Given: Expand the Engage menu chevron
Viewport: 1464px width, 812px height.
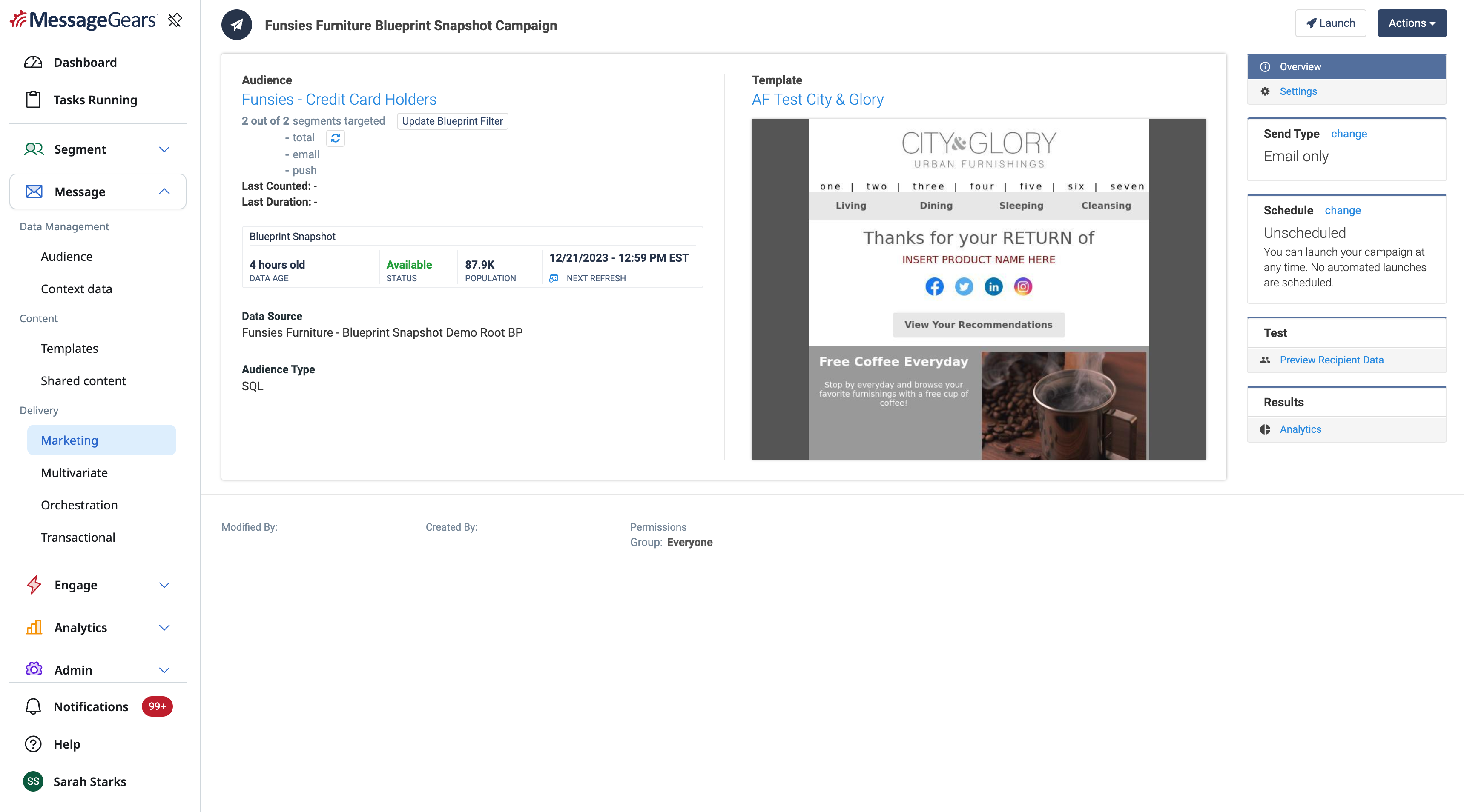Looking at the screenshot, I should tap(164, 585).
